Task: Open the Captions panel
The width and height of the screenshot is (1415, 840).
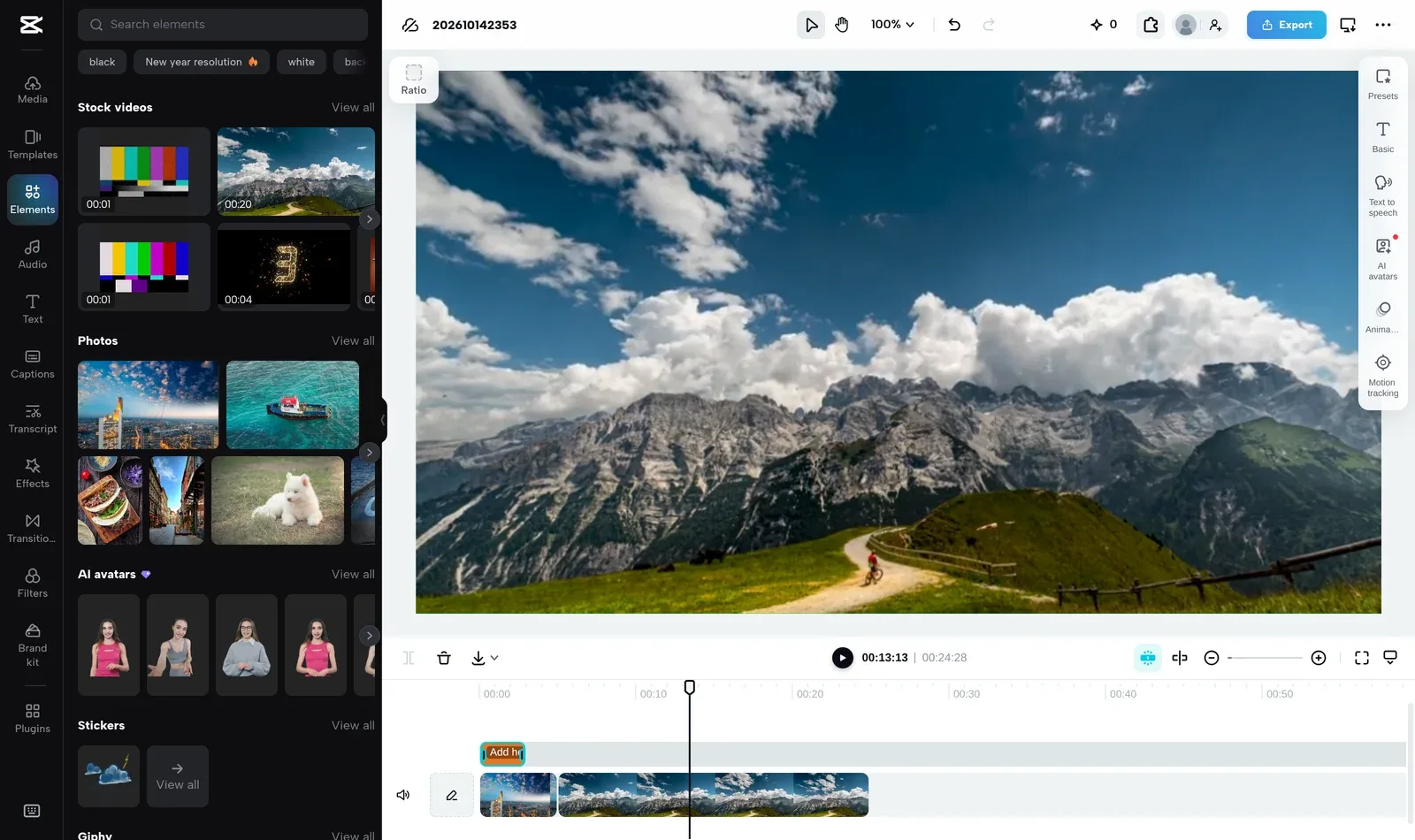Action: coord(32,363)
